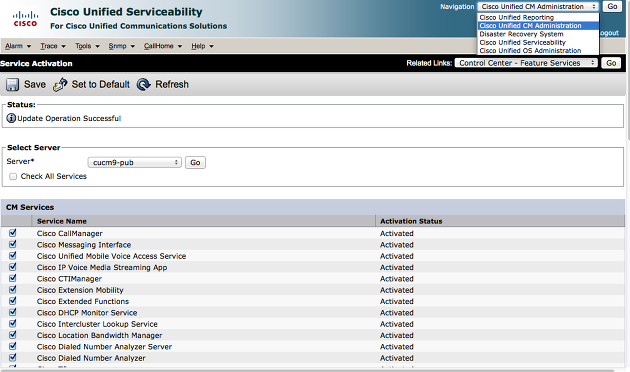Image resolution: width=630 pixels, height=372 pixels.
Task: Expand the Trace menu
Action: click(x=53, y=46)
